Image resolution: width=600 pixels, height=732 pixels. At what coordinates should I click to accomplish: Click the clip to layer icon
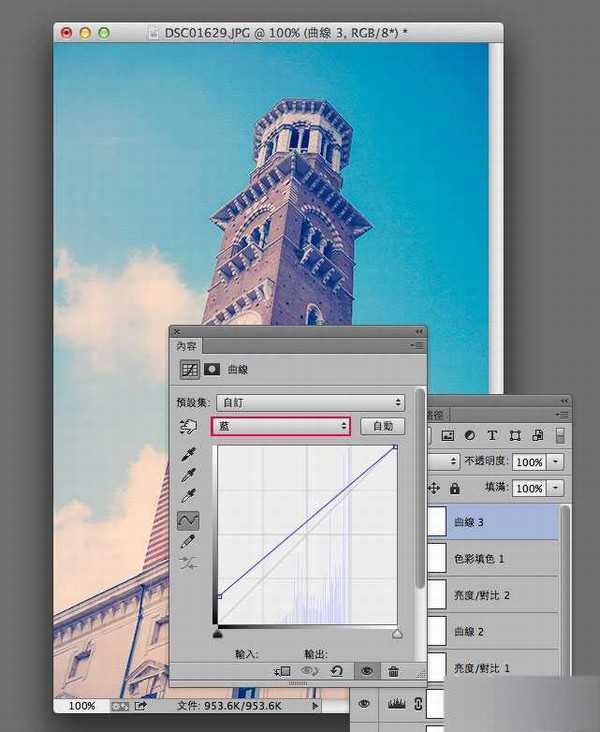[282, 671]
